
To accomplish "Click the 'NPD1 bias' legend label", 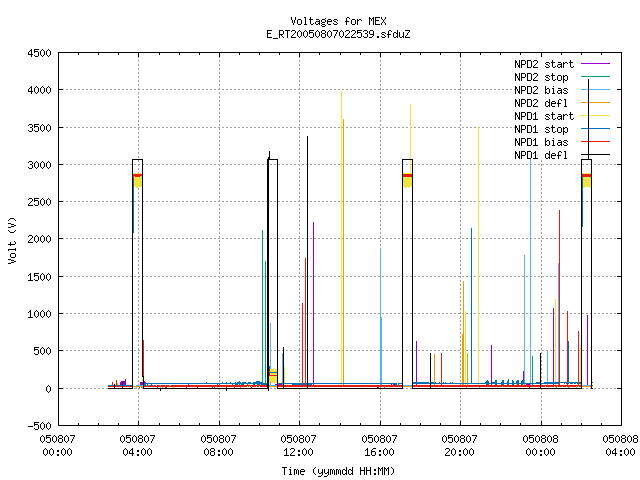I will pyautogui.click(x=541, y=142).
